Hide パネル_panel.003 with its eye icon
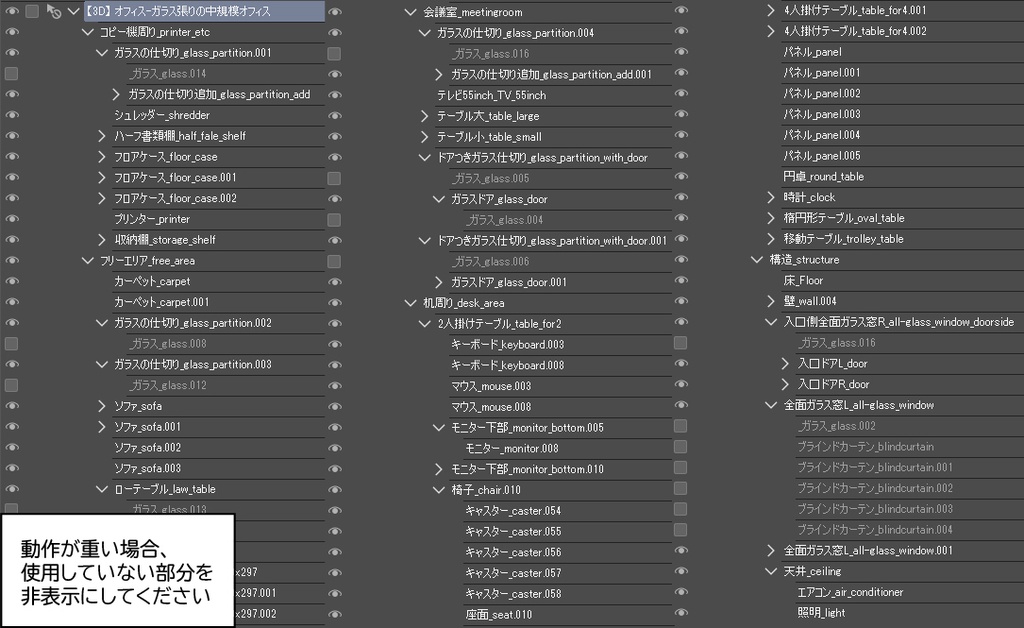Viewport: 1024px width, 628px height. (x=680, y=114)
